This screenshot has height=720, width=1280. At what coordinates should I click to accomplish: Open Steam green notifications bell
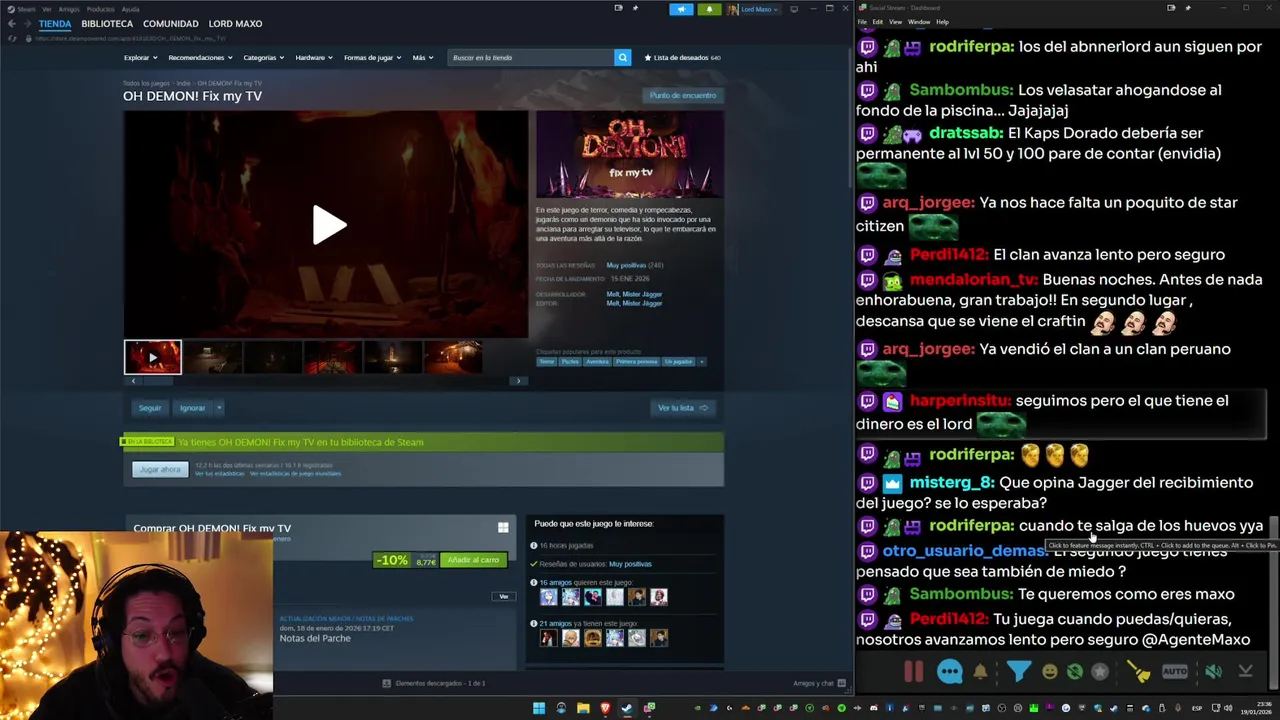click(x=709, y=9)
